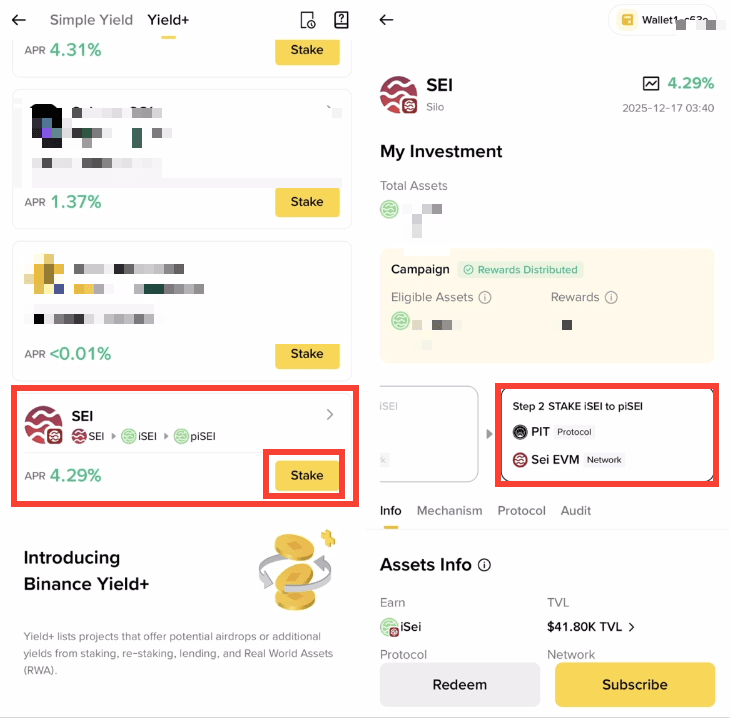Switch to the Mechanism tab

(x=449, y=511)
